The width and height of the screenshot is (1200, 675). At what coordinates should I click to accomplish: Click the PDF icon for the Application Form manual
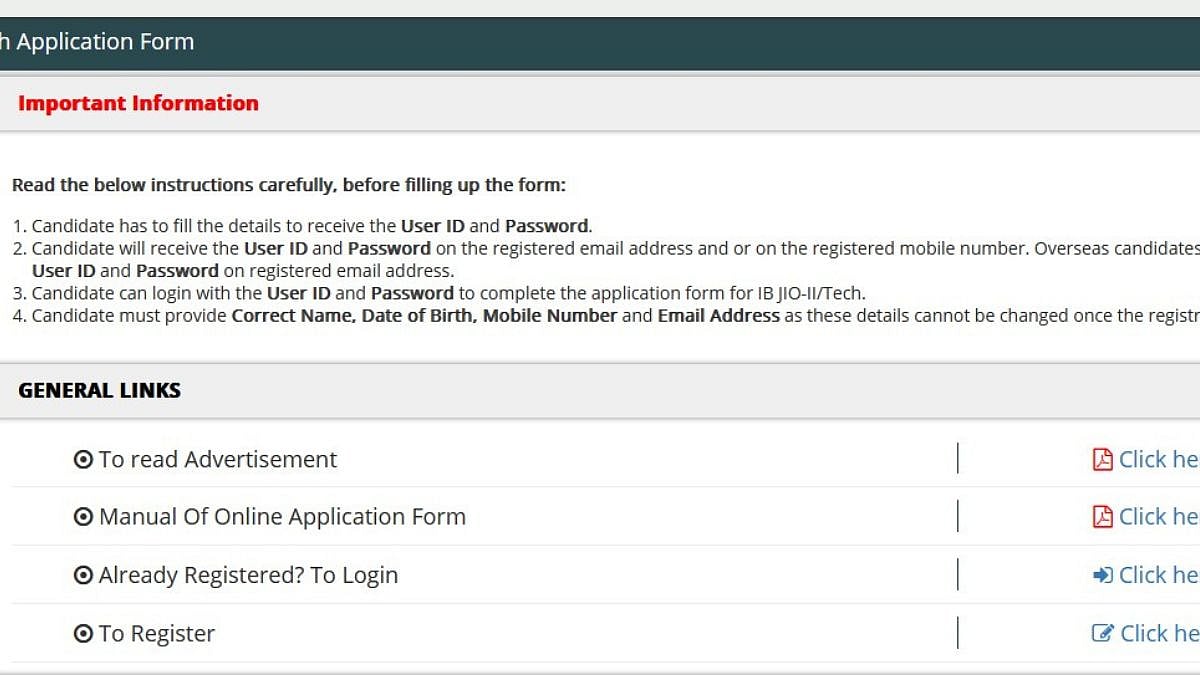pyautogui.click(x=1102, y=517)
